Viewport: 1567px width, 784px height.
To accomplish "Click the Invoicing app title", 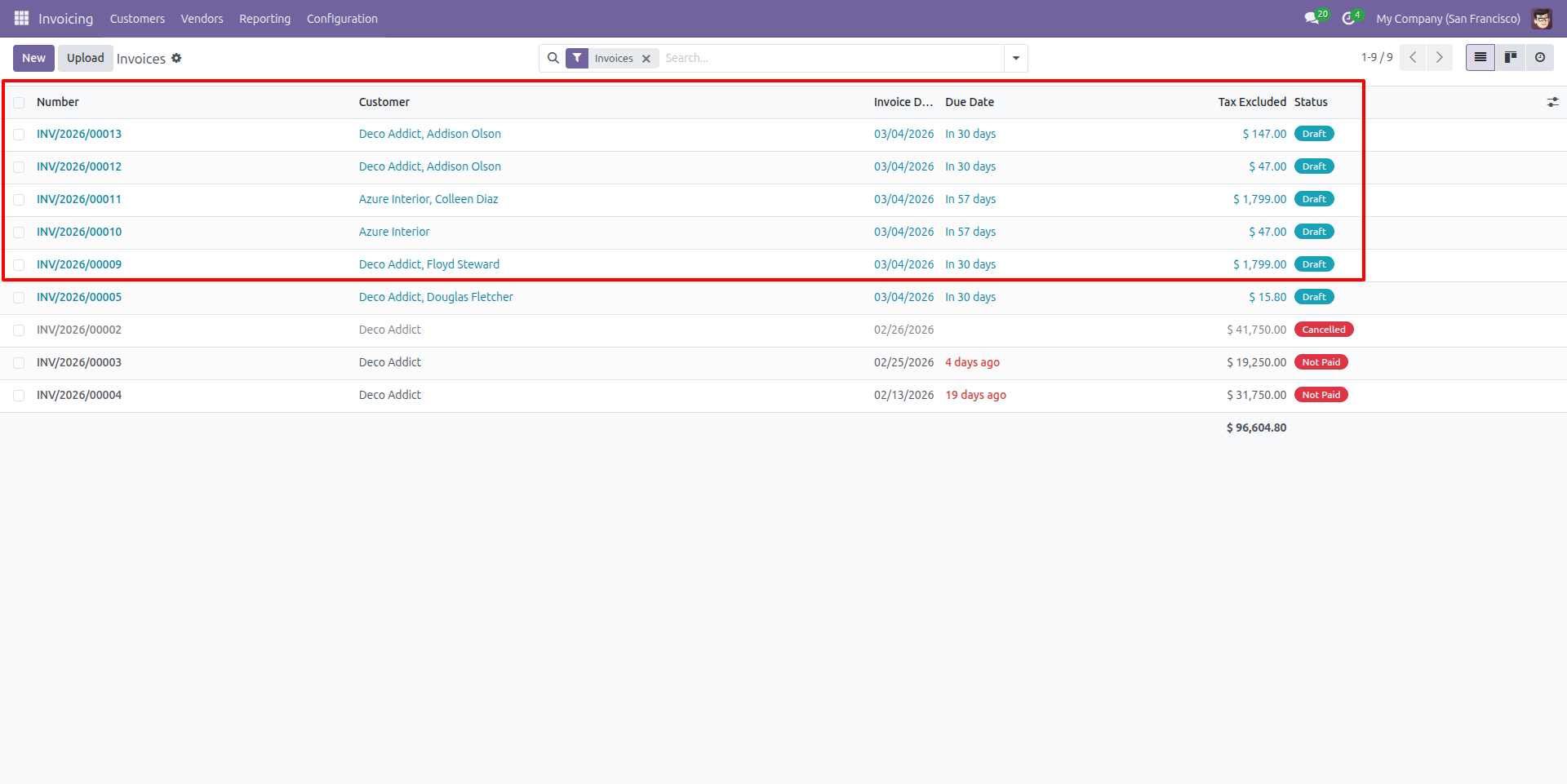I will pyautogui.click(x=65, y=18).
